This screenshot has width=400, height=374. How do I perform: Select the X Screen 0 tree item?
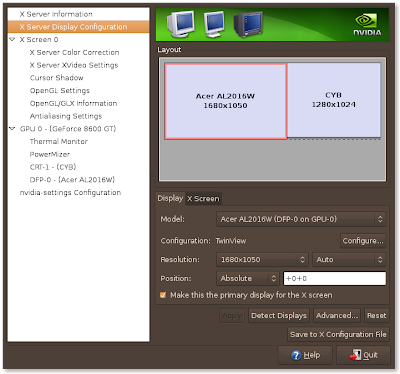click(39, 39)
